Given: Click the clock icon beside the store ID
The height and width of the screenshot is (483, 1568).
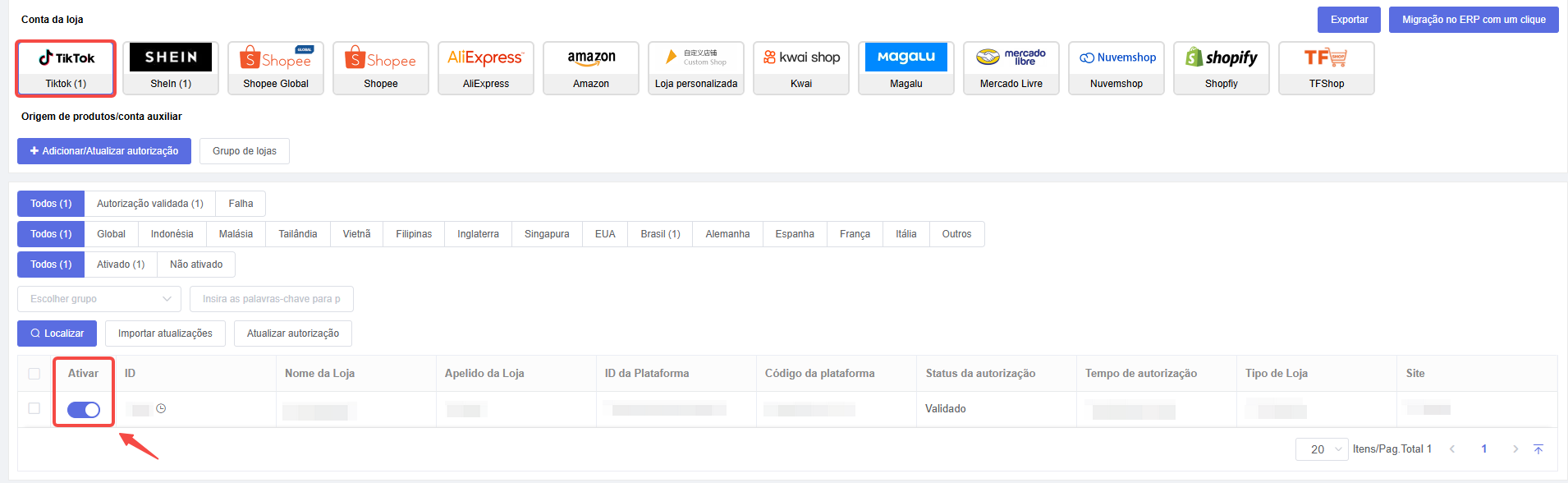Looking at the screenshot, I should [x=161, y=408].
